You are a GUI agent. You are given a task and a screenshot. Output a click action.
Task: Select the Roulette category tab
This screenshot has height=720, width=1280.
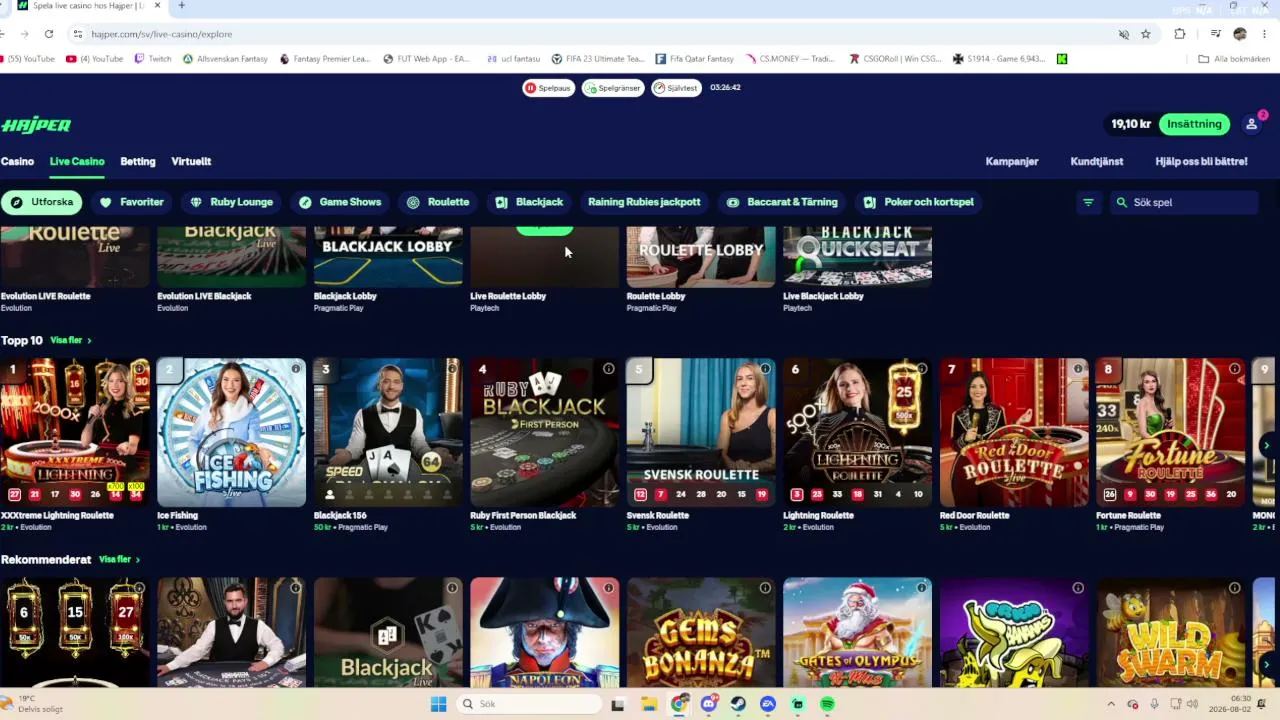pos(438,202)
